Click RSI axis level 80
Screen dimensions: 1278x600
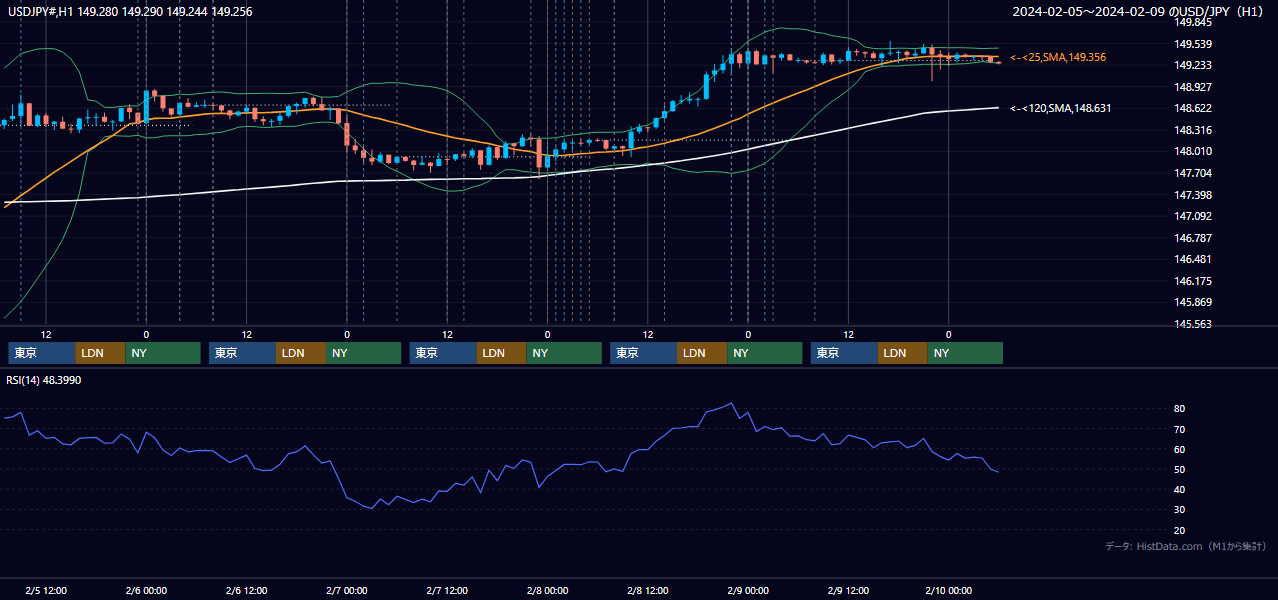pos(1180,409)
